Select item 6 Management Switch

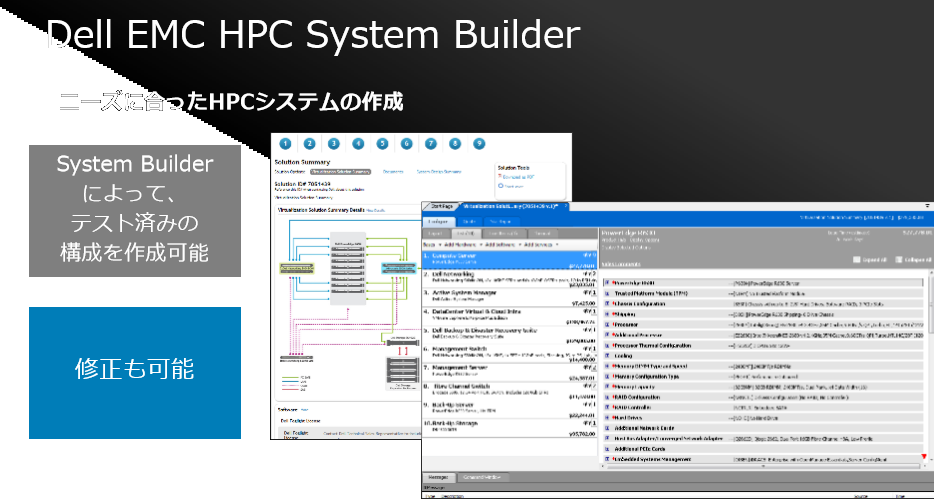(x=509, y=354)
